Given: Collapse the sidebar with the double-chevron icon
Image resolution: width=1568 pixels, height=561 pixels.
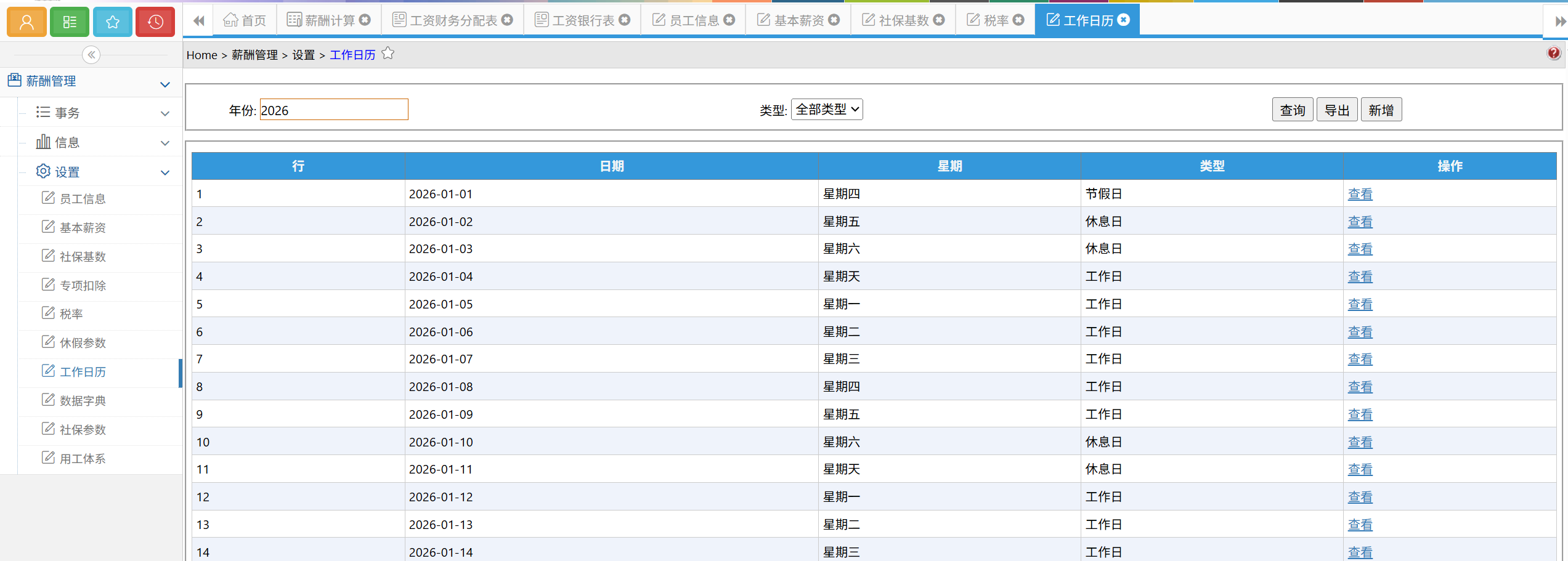Looking at the screenshot, I should coord(91,55).
